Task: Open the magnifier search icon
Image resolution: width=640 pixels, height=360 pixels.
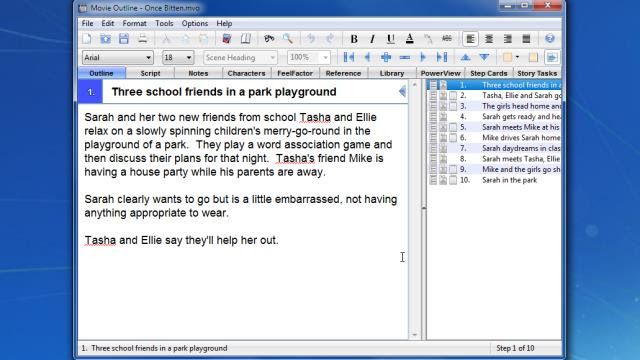Action: (x=288, y=39)
